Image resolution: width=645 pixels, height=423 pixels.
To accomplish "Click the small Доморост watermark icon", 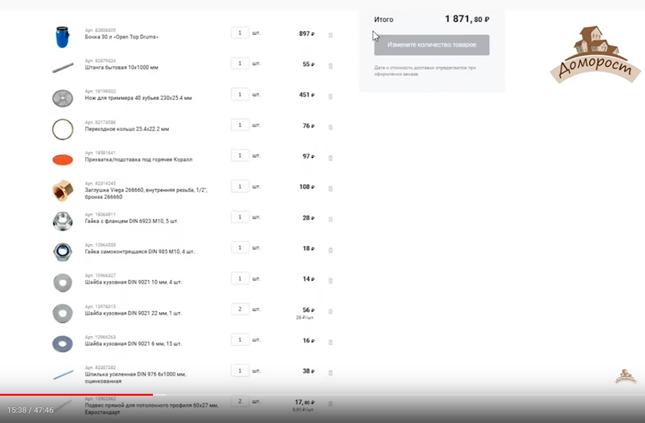I will (x=625, y=376).
